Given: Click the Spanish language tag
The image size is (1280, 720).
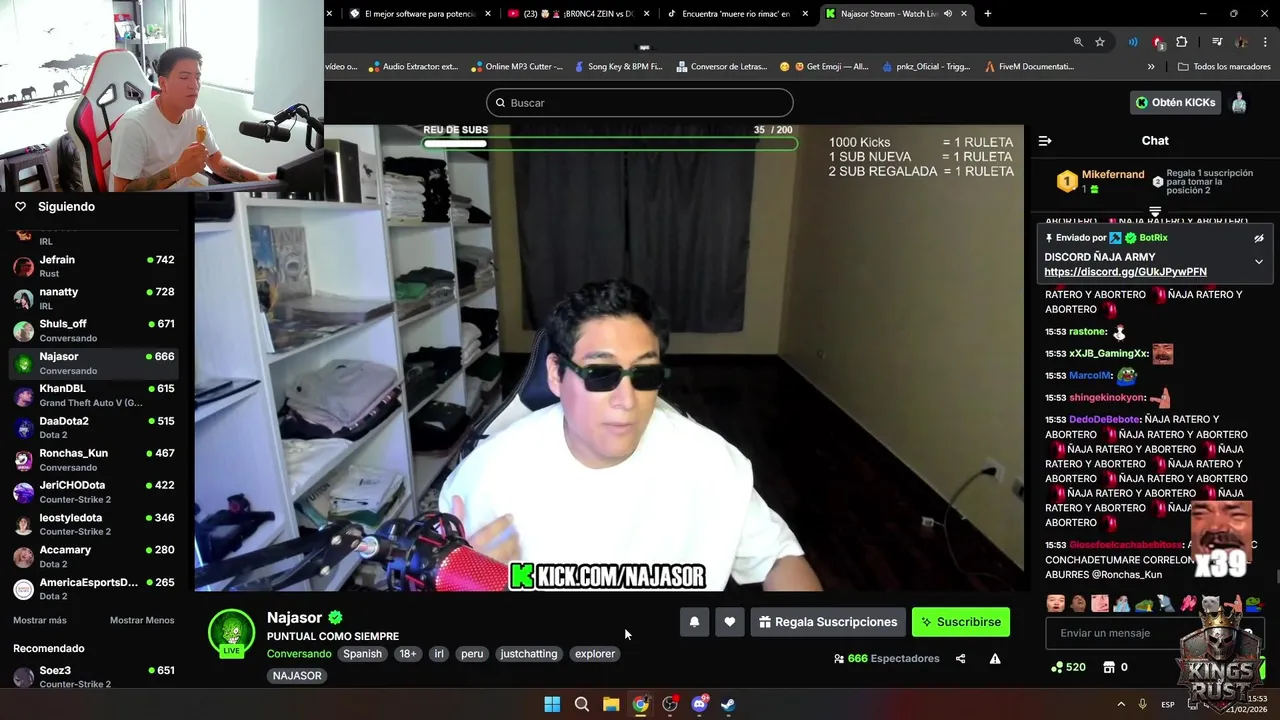Looking at the screenshot, I should tap(363, 654).
